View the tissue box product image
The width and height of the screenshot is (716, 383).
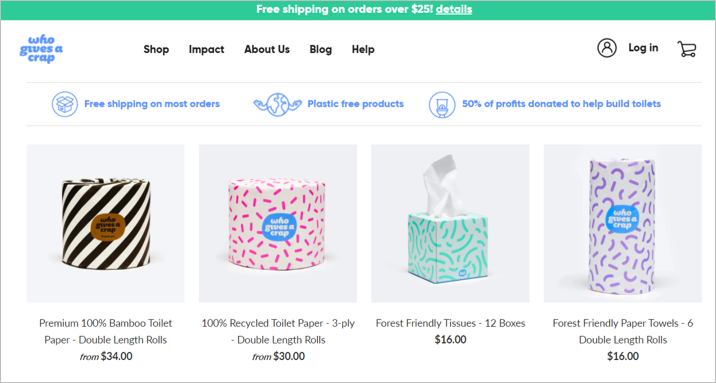(x=450, y=223)
